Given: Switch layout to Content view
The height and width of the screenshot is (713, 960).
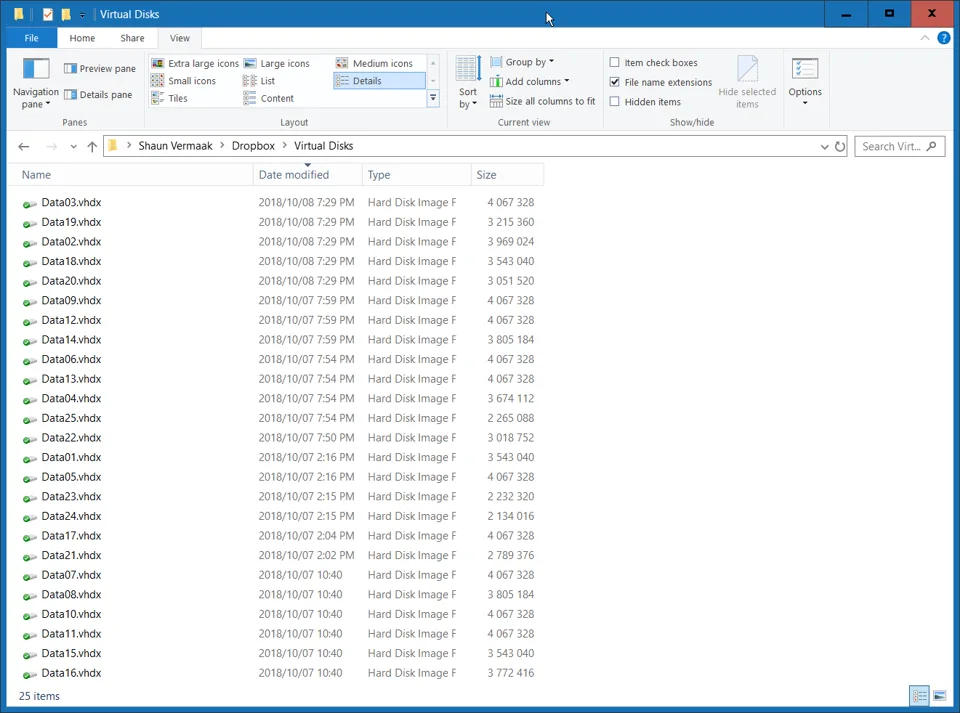Looking at the screenshot, I should 268,98.
